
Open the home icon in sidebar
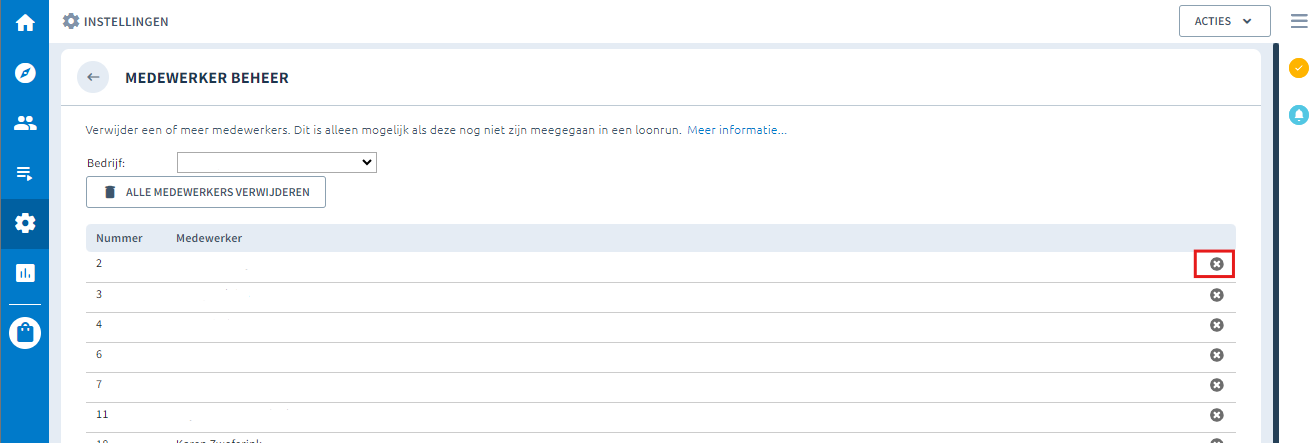click(25, 21)
